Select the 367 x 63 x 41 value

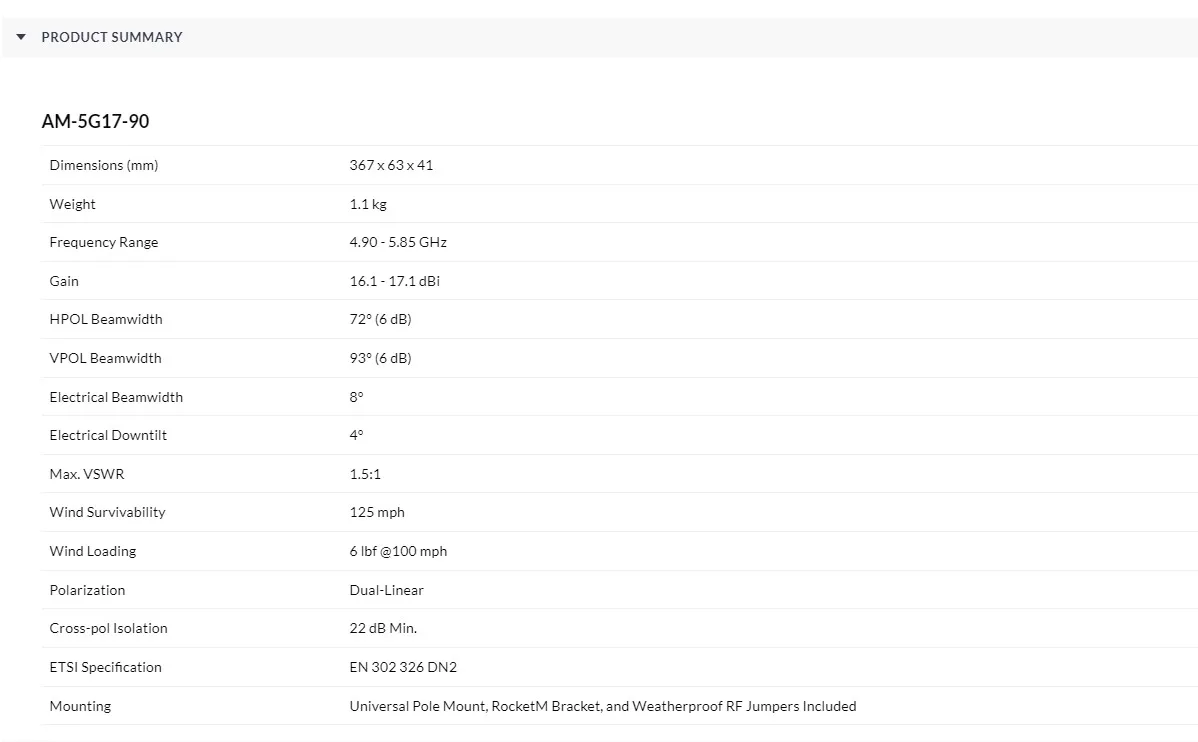click(x=391, y=165)
